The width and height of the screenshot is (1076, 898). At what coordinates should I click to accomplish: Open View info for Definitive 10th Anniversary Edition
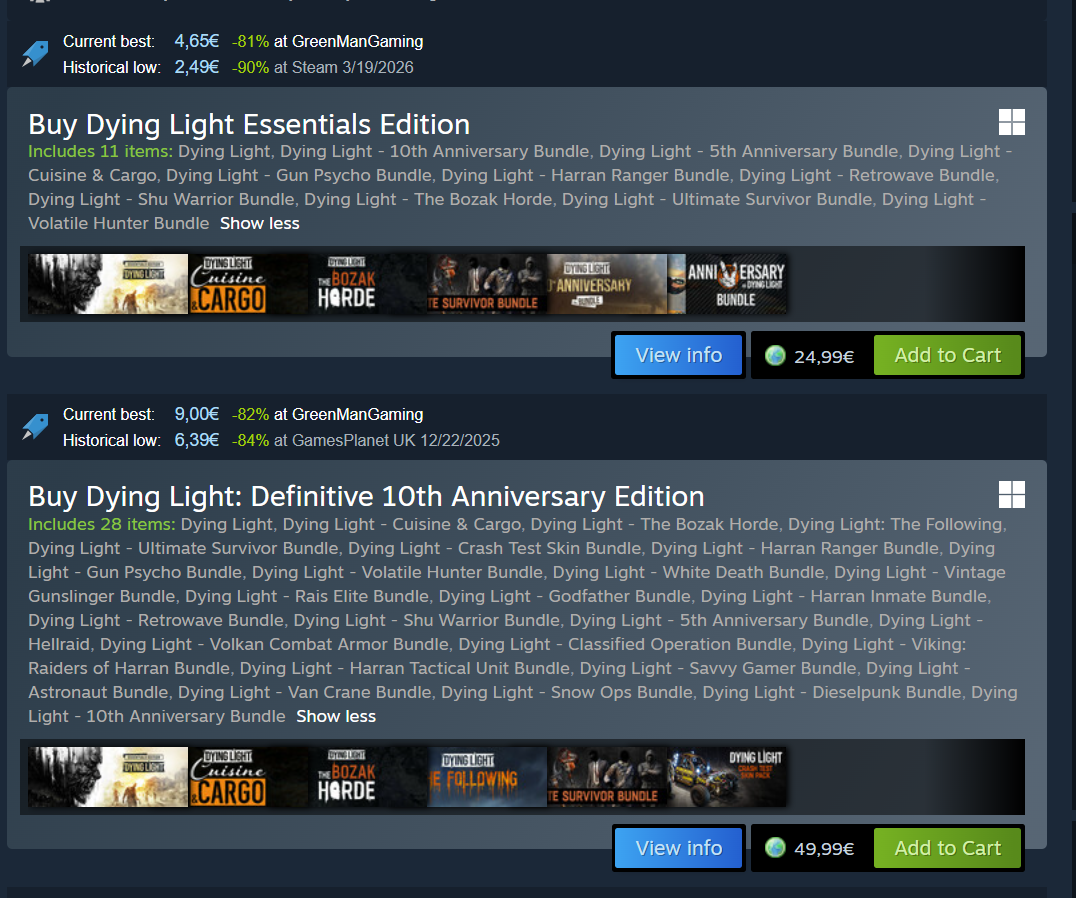coord(678,848)
